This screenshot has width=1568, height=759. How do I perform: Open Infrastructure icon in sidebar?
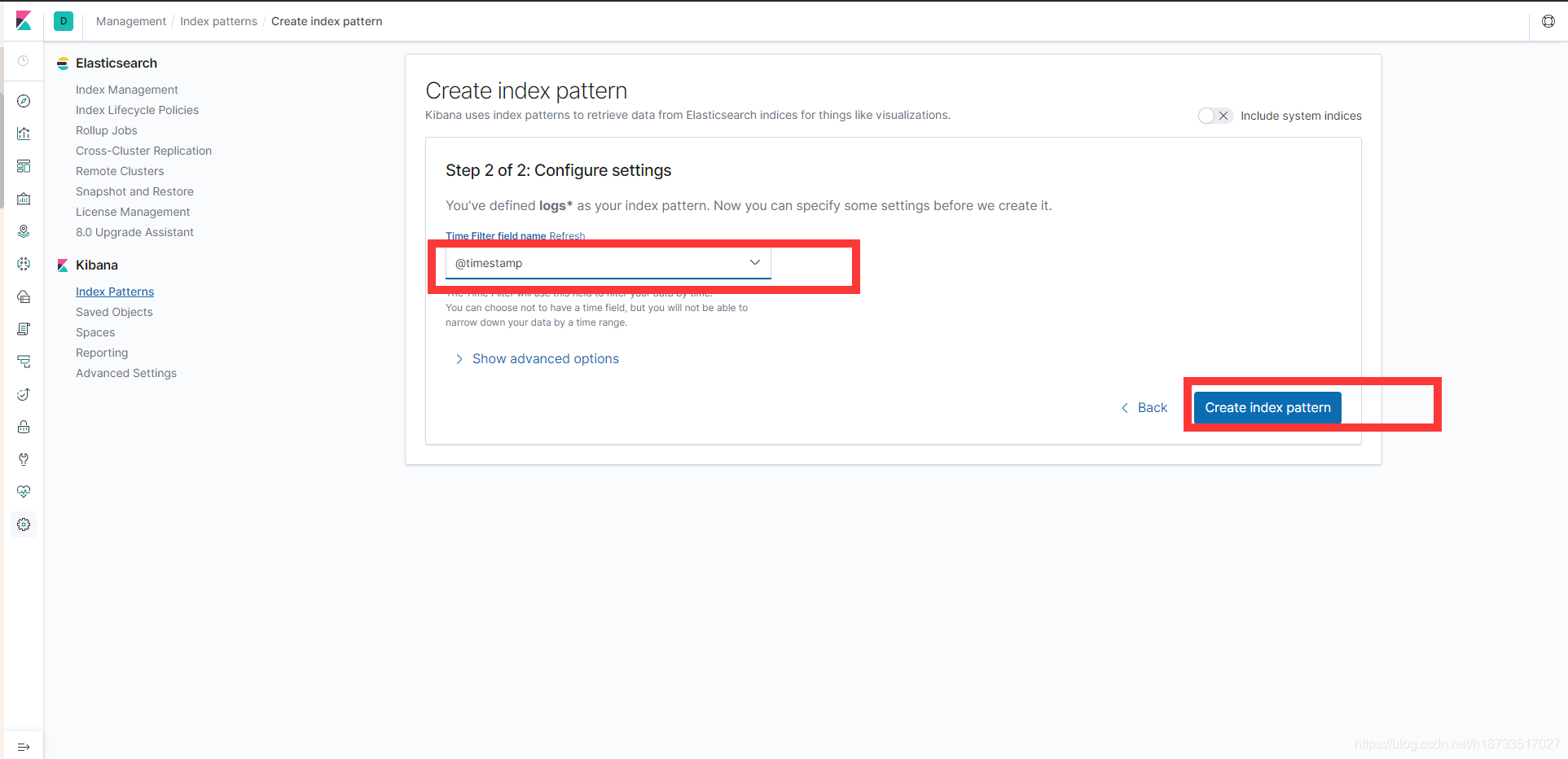pyautogui.click(x=24, y=296)
